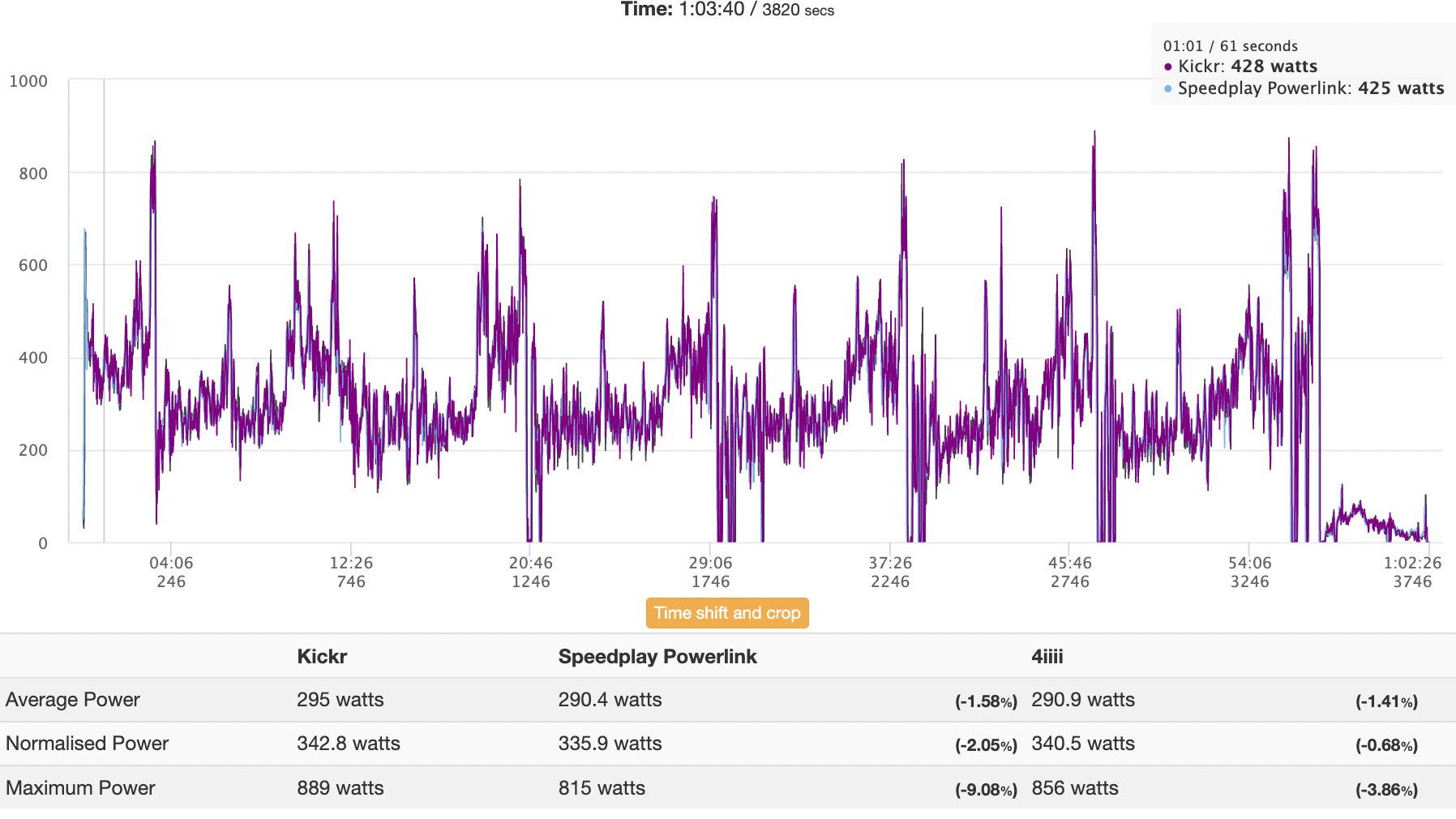This screenshot has height=819, width=1456.
Task: Click the 54:06 x-axis time label
Action: pyautogui.click(x=1250, y=563)
